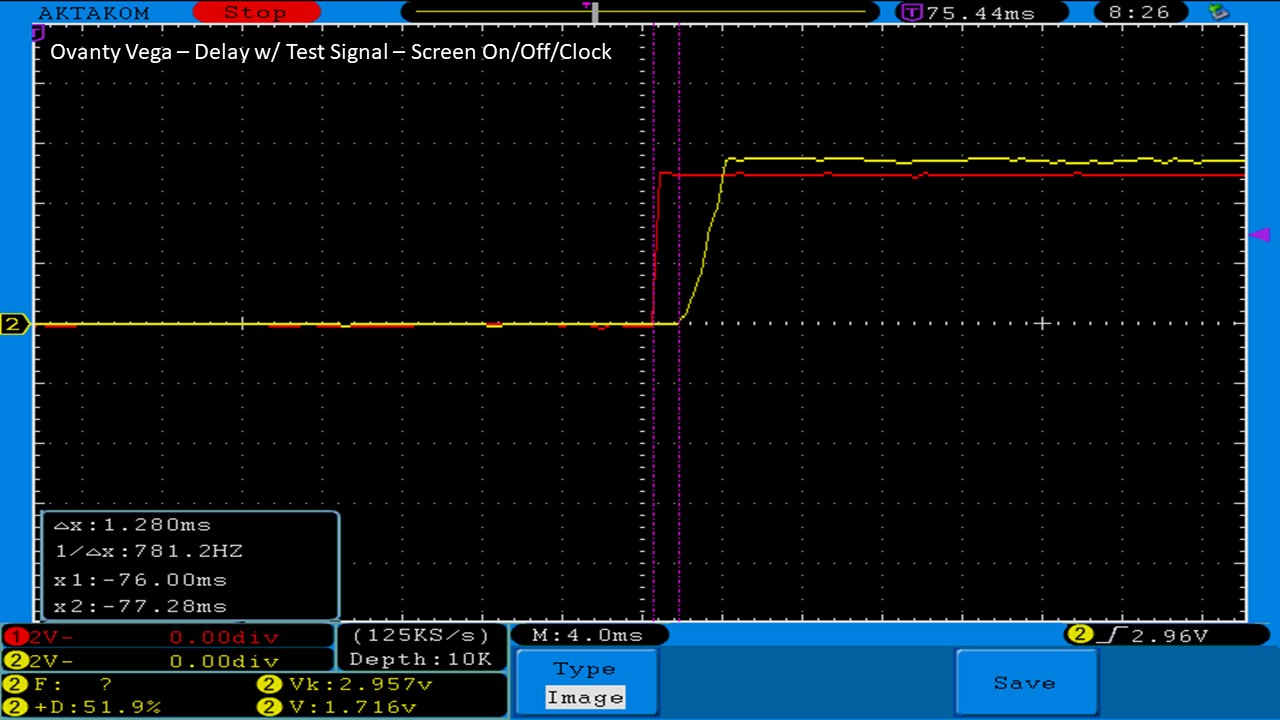Image resolution: width=1280 pixels, height=720 pixels.
Task: Click the x1:-76.00ms cursor value
Action: pos(140,580)
